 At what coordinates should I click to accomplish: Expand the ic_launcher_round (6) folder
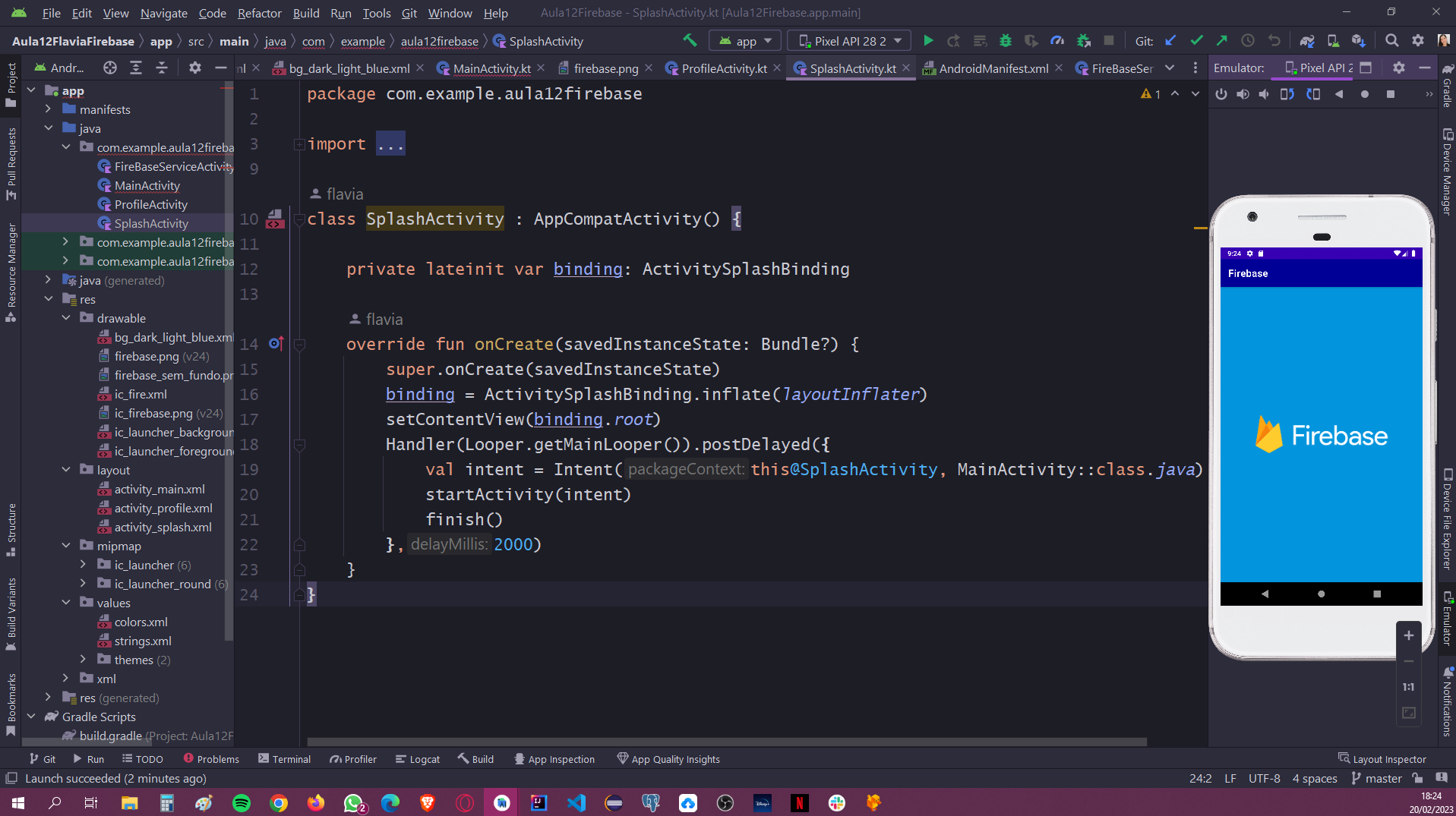84,584
